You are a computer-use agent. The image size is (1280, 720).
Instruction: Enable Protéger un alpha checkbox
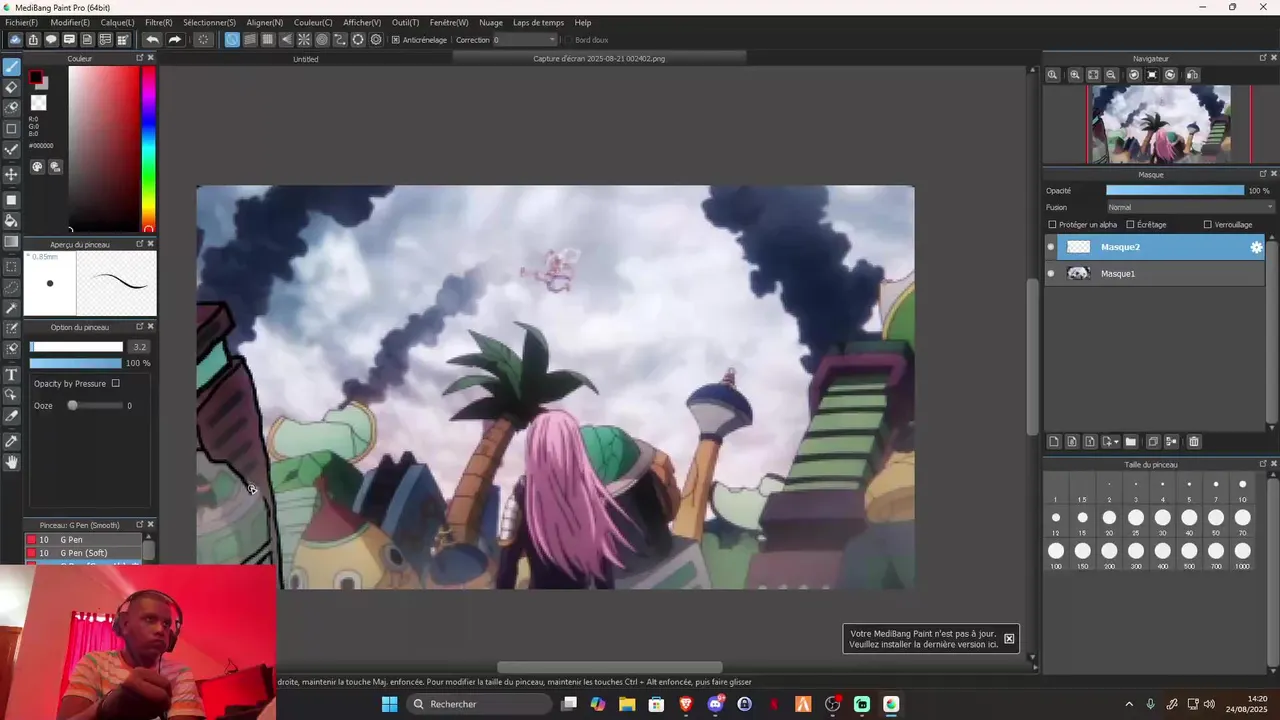point(1052,225)
